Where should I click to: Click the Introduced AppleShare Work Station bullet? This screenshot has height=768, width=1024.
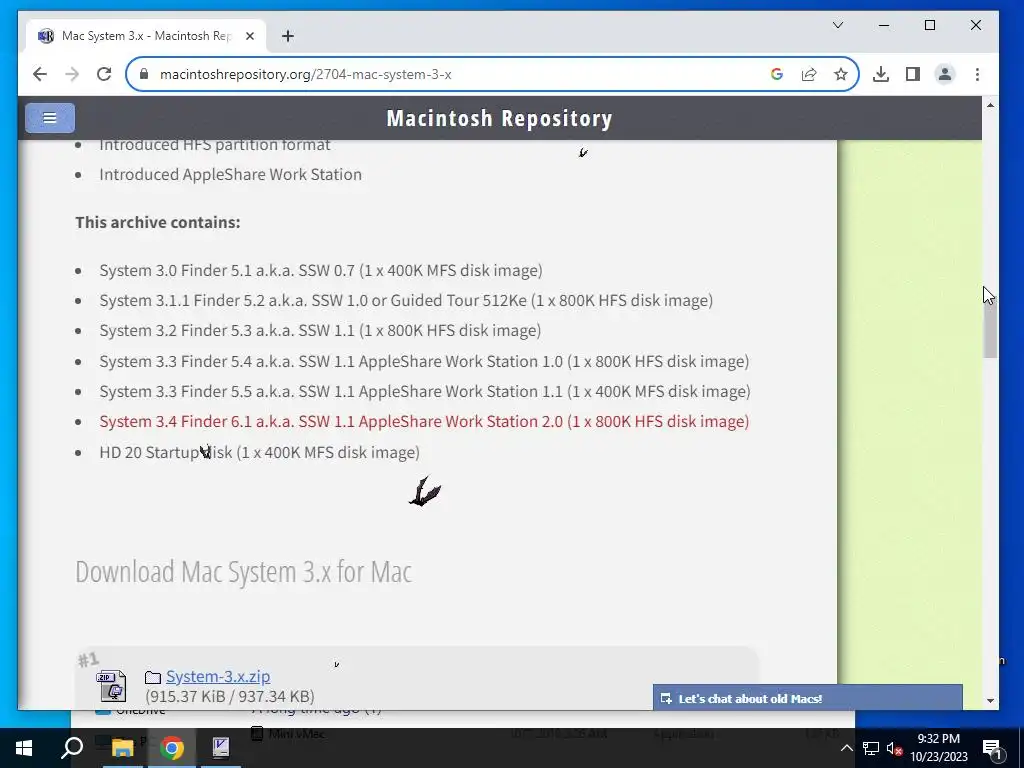tap(231, 174)
